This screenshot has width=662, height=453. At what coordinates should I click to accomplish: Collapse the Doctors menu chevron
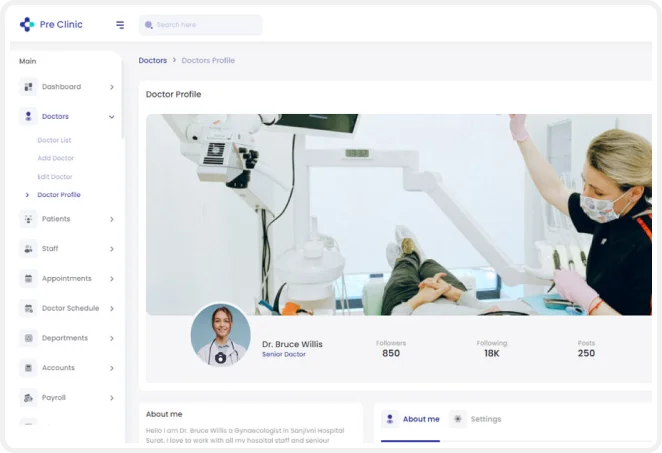[111, 117]
